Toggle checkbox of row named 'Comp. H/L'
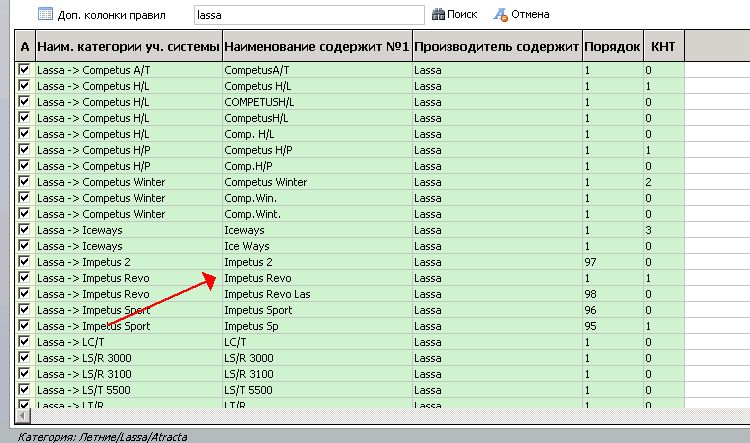Image resolution: width=750 pixels, height=443 pixels. point(24,133)
